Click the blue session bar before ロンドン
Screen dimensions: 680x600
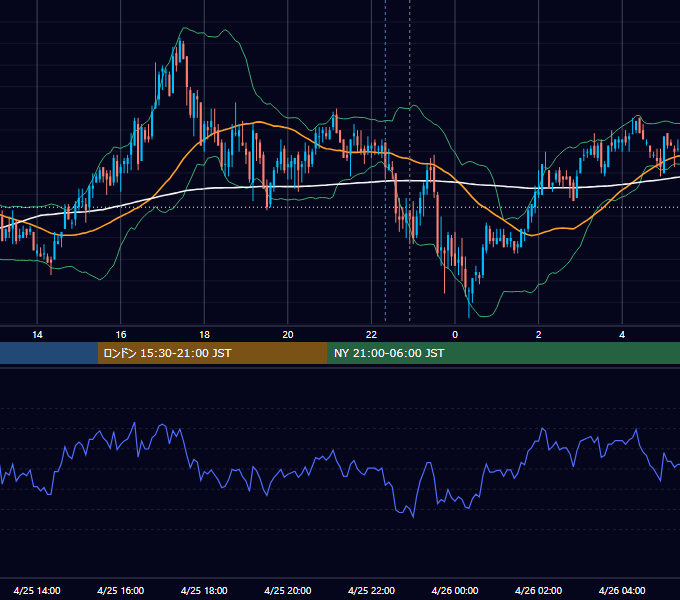click(x=49, y=353)
